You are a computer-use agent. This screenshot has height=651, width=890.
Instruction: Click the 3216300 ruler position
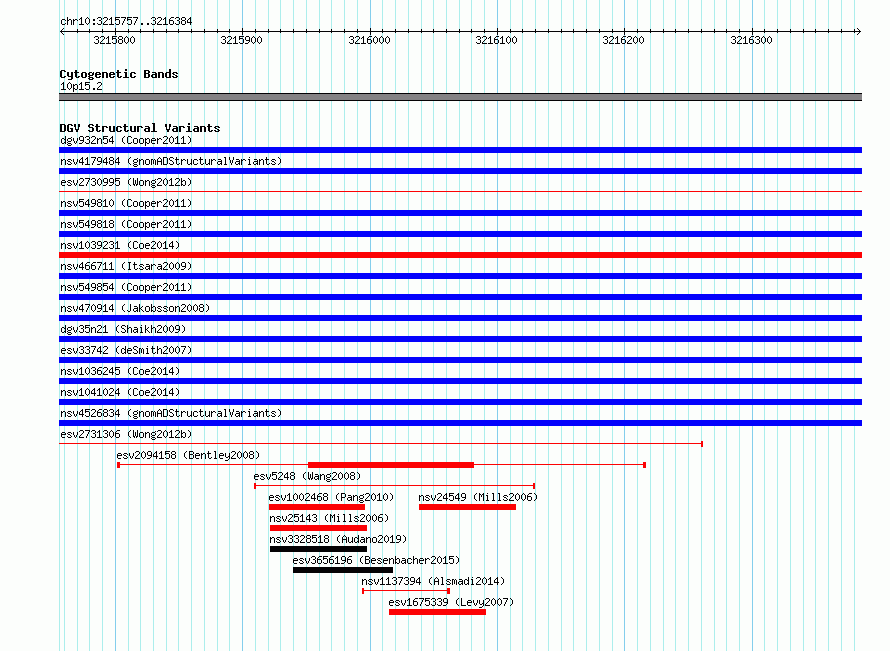pyautogui.click(x=752, y=40)
